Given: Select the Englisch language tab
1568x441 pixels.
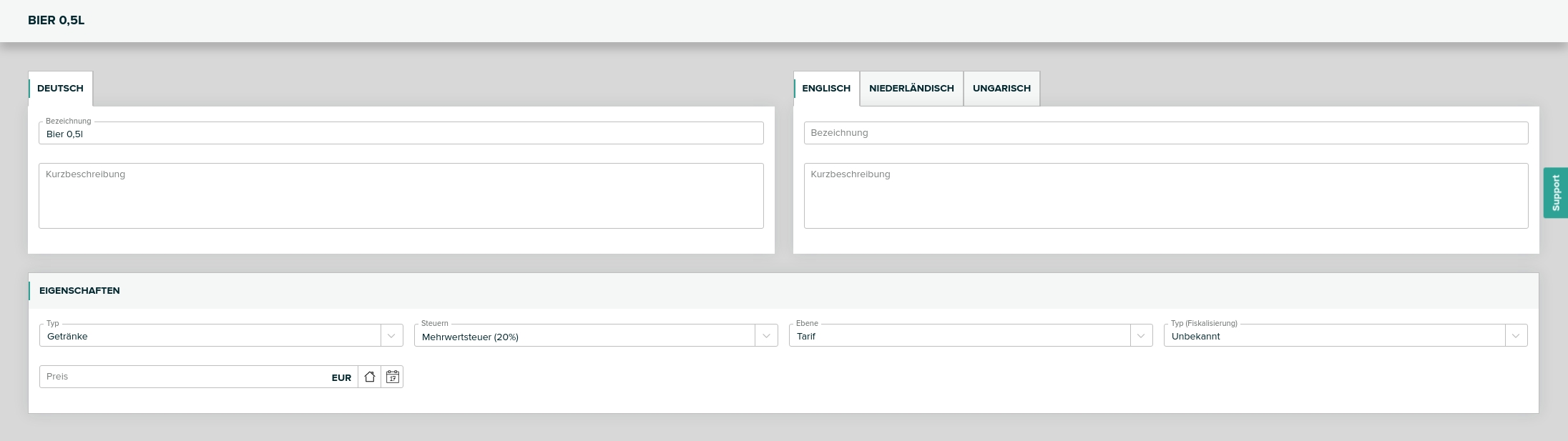Looking at the screenshot, I should 826,89.
